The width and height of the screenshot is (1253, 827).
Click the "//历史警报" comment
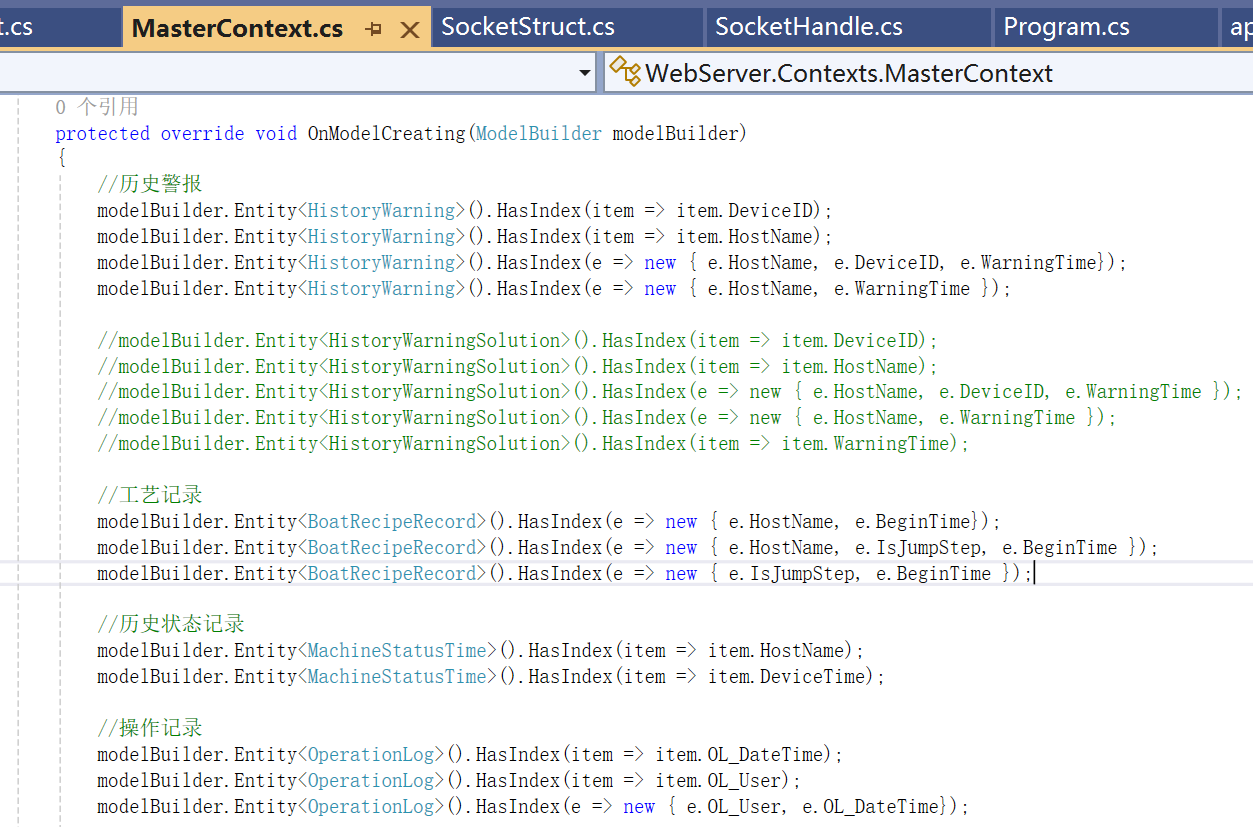pos(150,184)
